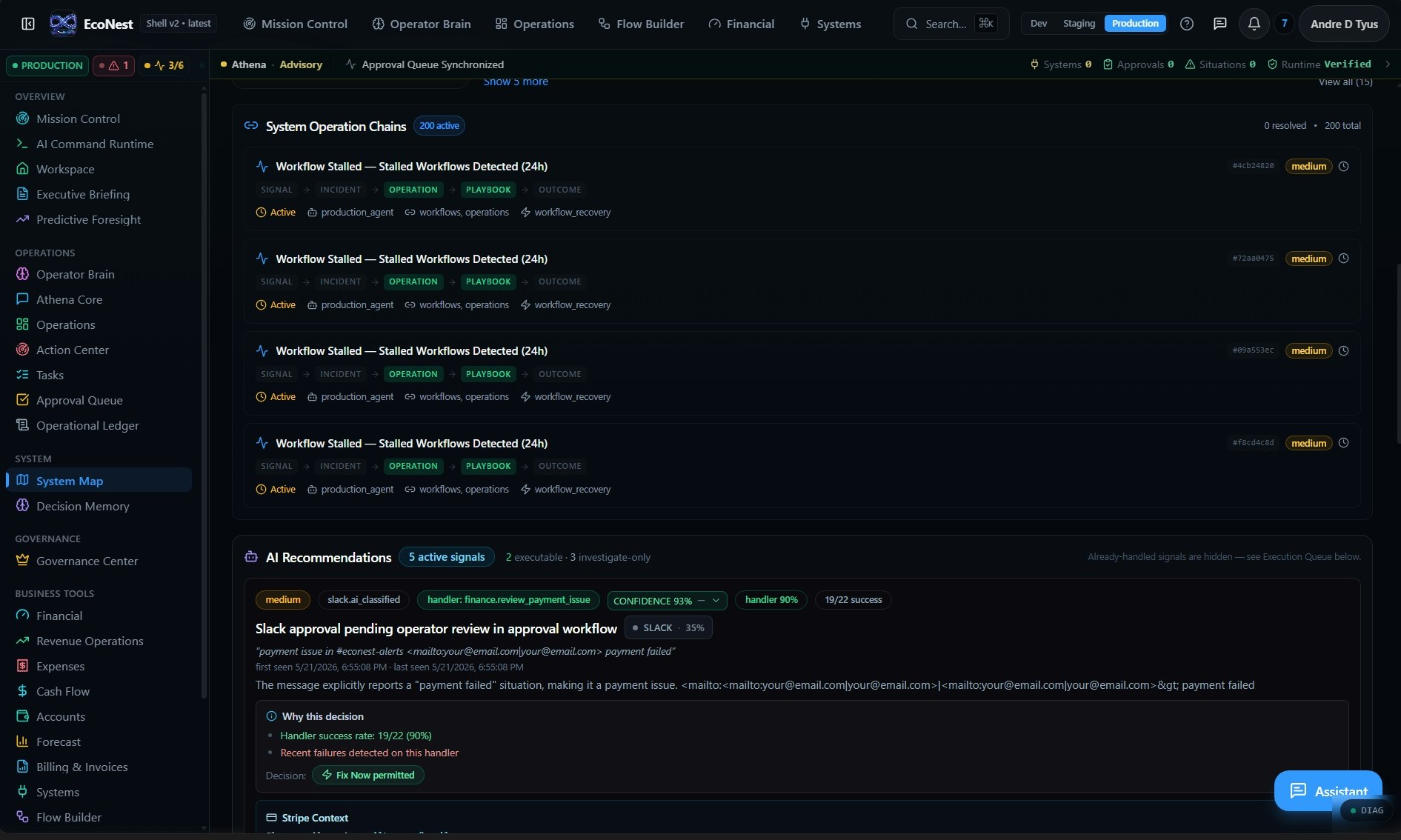Viewport: 1401px width, 840px height.
Task: Collapse the sidebar with the panel icon
Action: [28, 24]
